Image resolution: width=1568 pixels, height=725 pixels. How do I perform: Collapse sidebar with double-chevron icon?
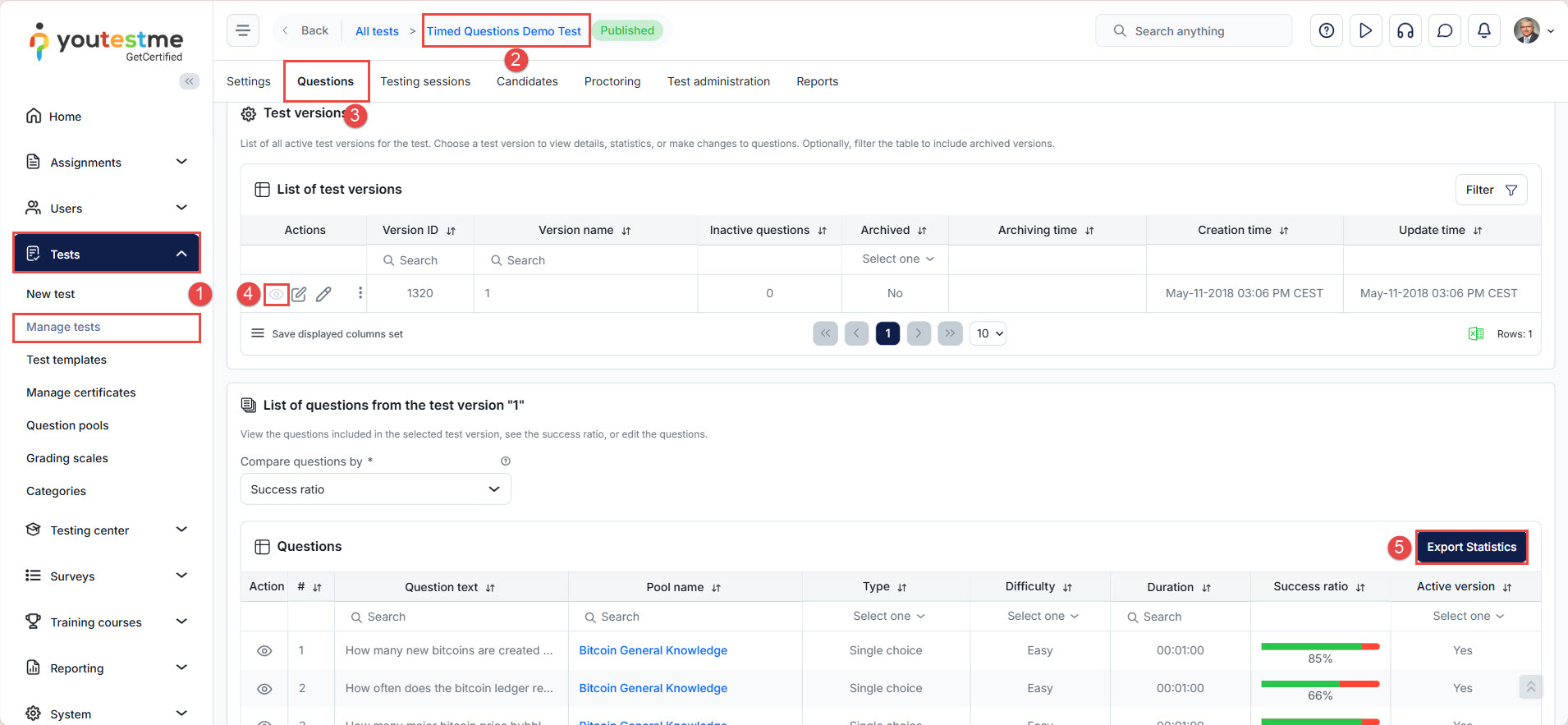[x=189, y=81]
